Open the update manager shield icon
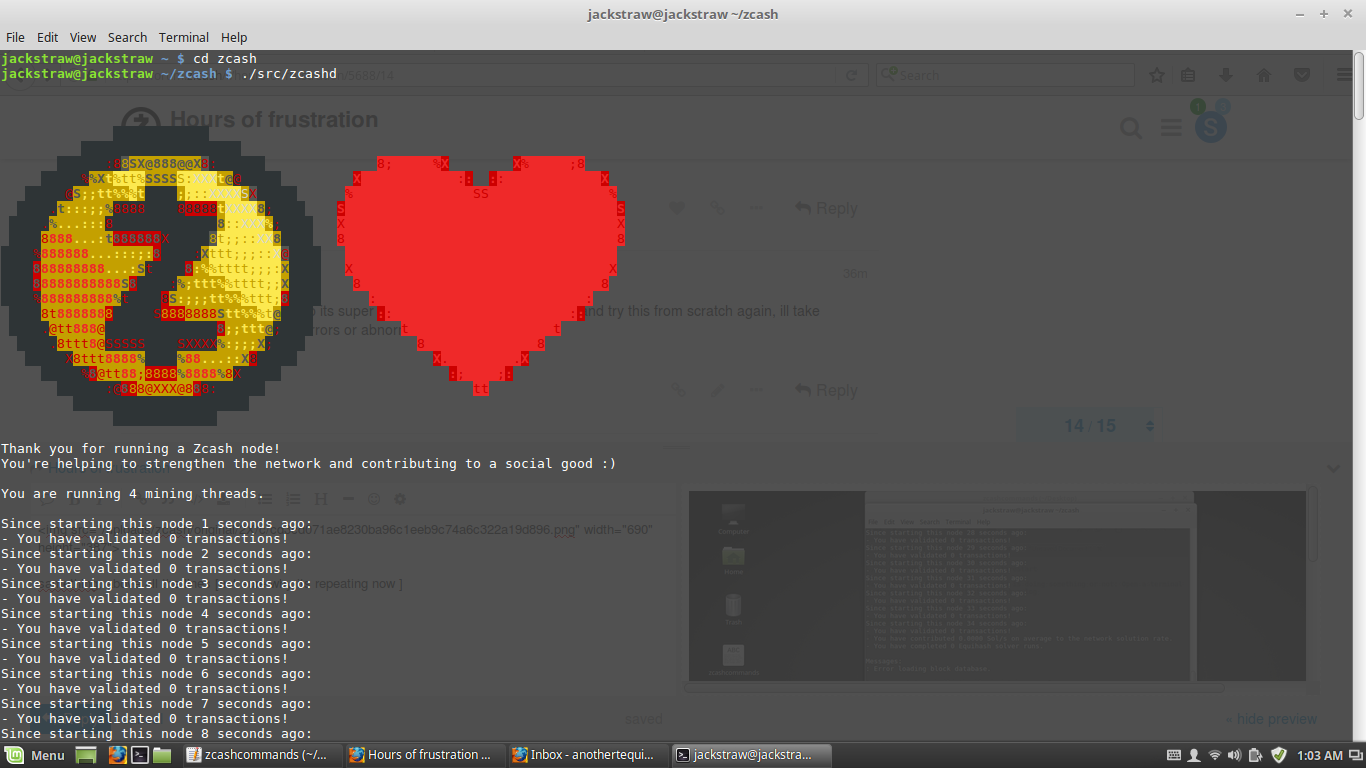1366x768 pixels. [1278, 755]
